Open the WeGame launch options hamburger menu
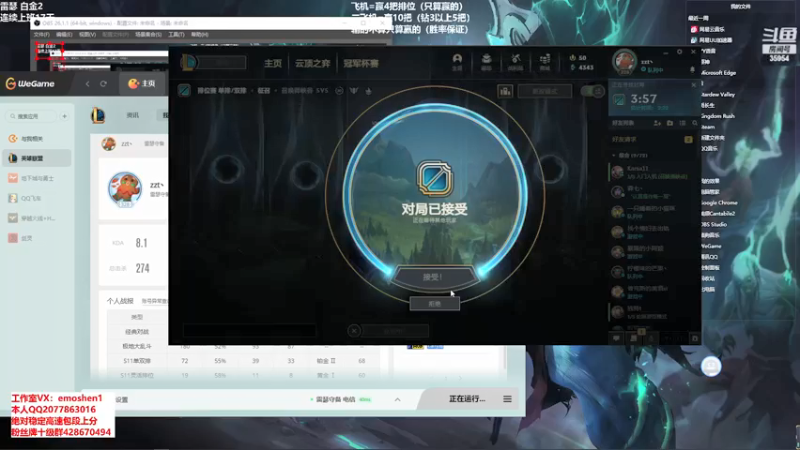The image size is (800, 450). (x=507, y=399)
